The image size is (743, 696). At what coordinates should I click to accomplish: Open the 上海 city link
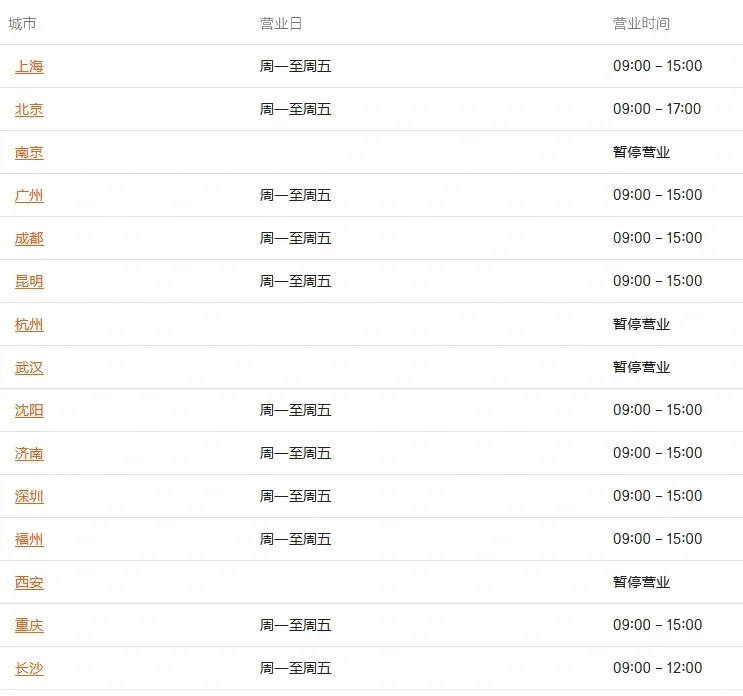click(x=29, y=67)
